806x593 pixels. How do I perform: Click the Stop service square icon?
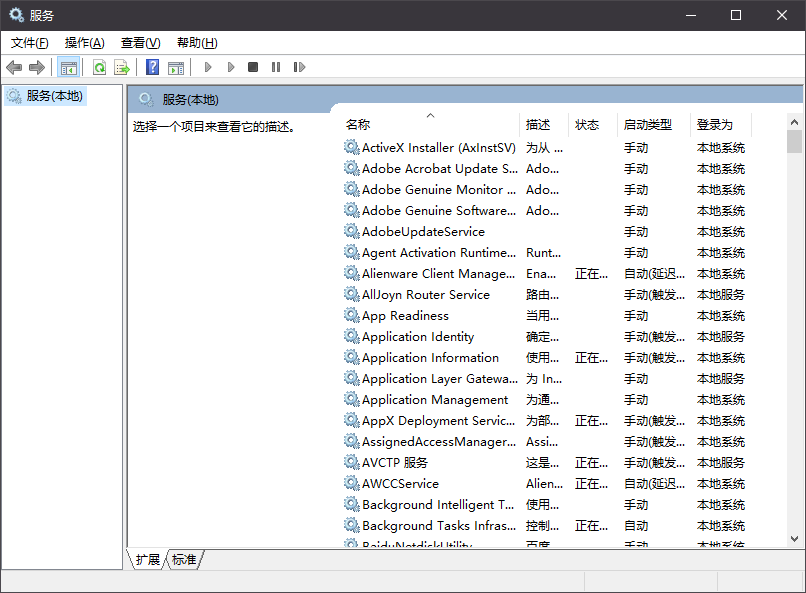pos(253,67)
